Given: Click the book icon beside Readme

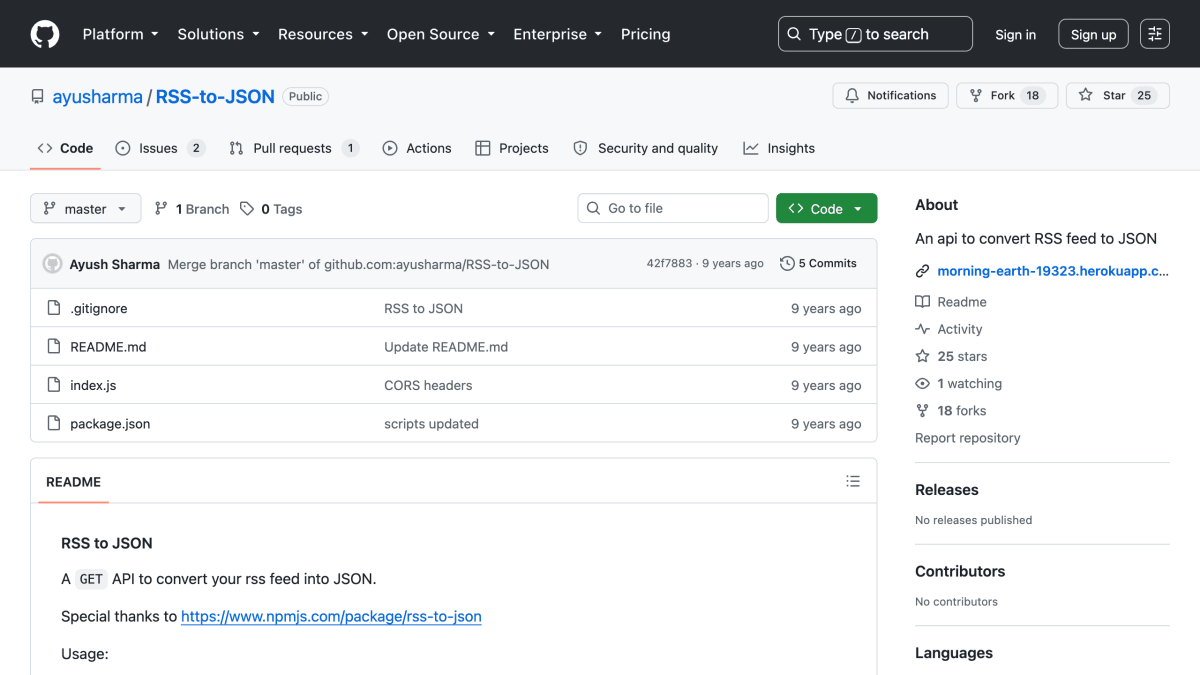Looking at the screenshot, I should point(923,302).
